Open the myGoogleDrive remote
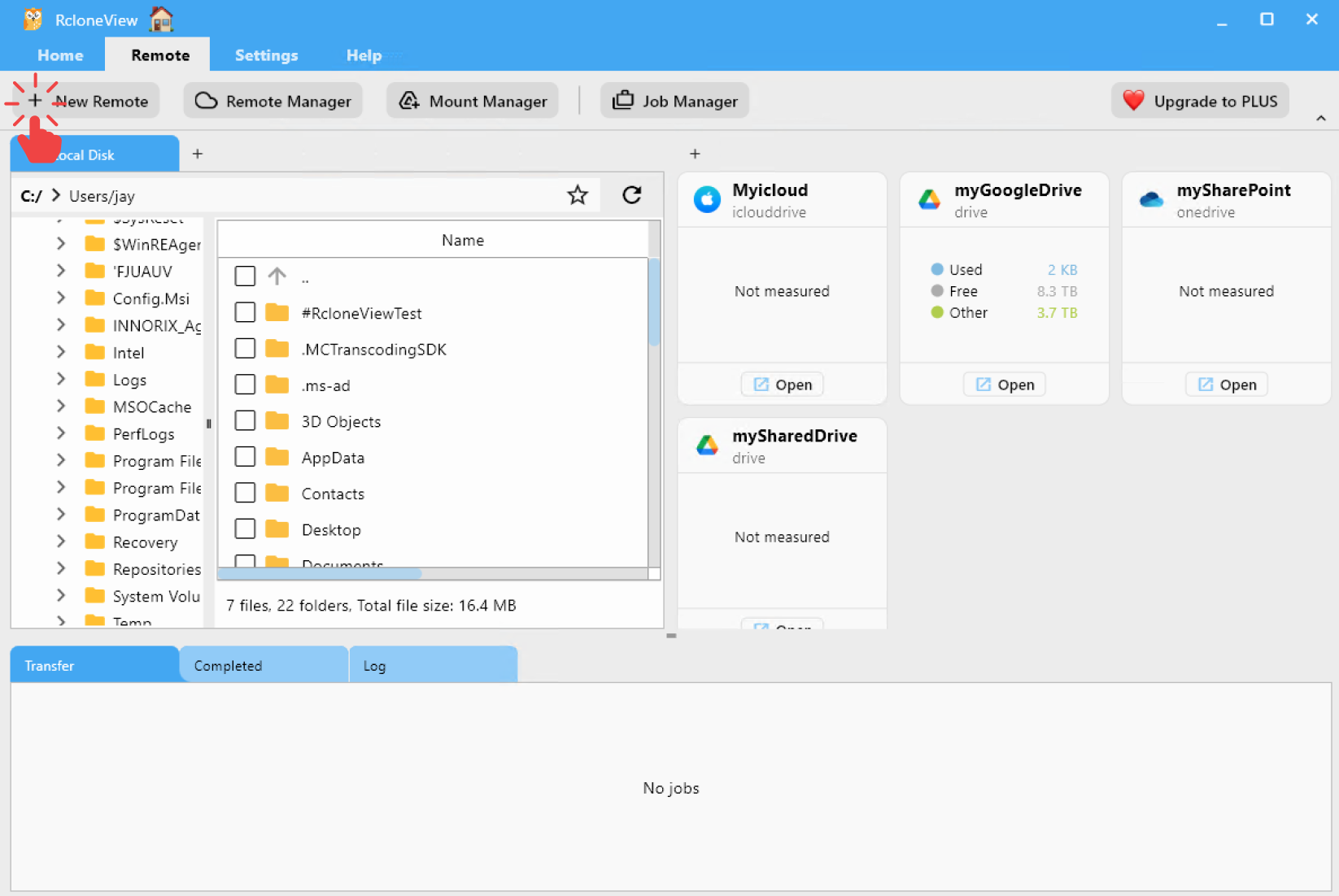This screenshot has height=896, width=1339. (1005, 385)
